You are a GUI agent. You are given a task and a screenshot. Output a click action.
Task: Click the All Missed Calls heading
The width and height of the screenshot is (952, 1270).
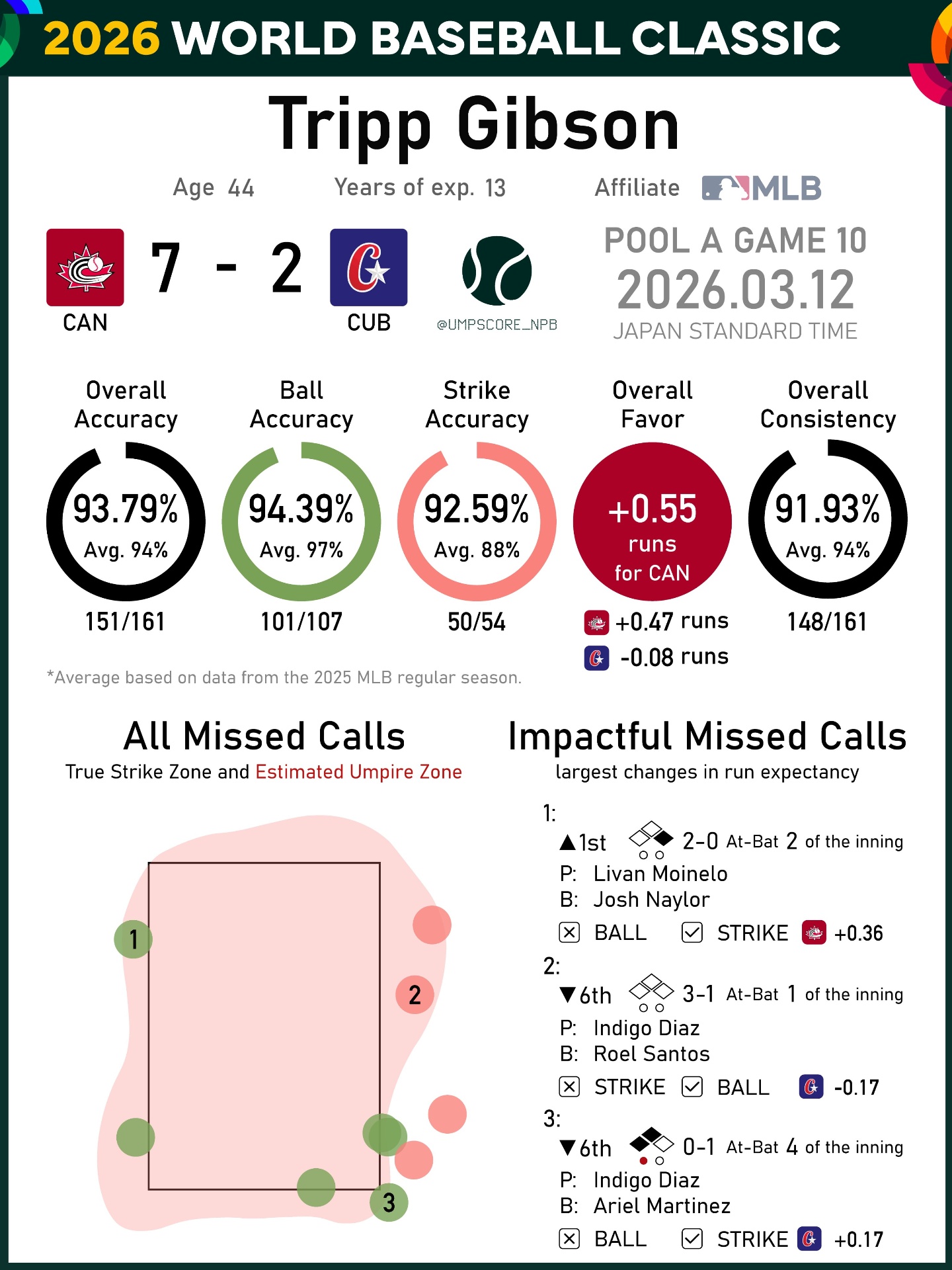click(264, 736)
